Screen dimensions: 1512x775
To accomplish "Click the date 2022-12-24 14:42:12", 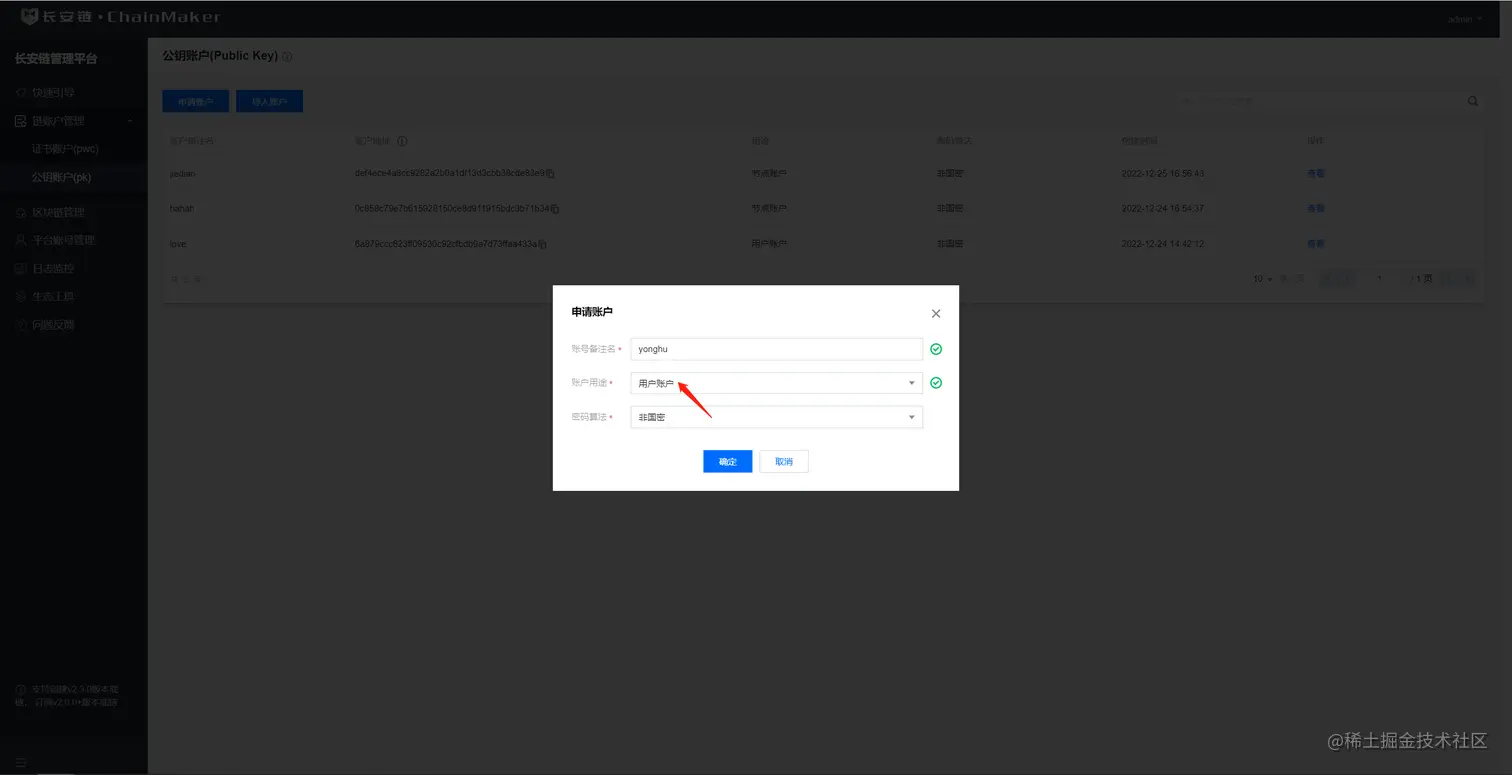I will 1163,244.
